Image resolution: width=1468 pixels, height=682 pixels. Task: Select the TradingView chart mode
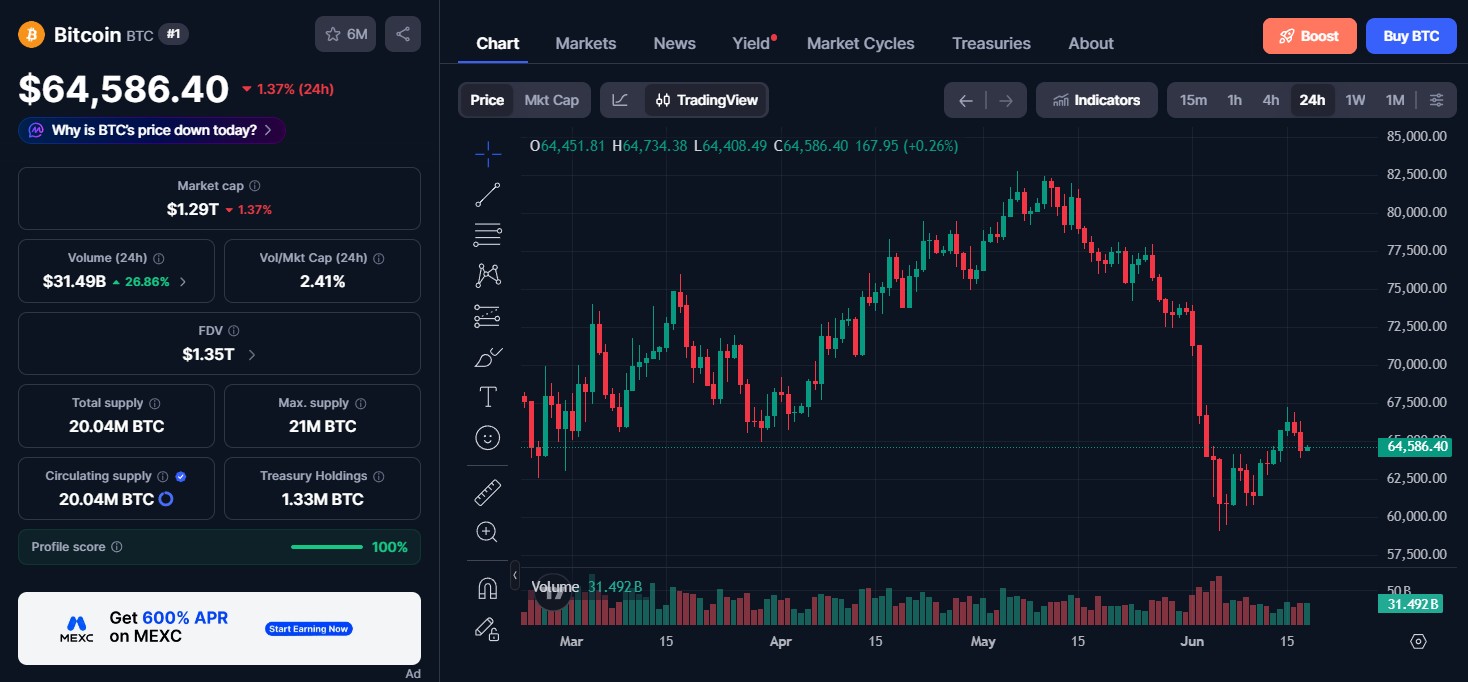coord(706,100)
